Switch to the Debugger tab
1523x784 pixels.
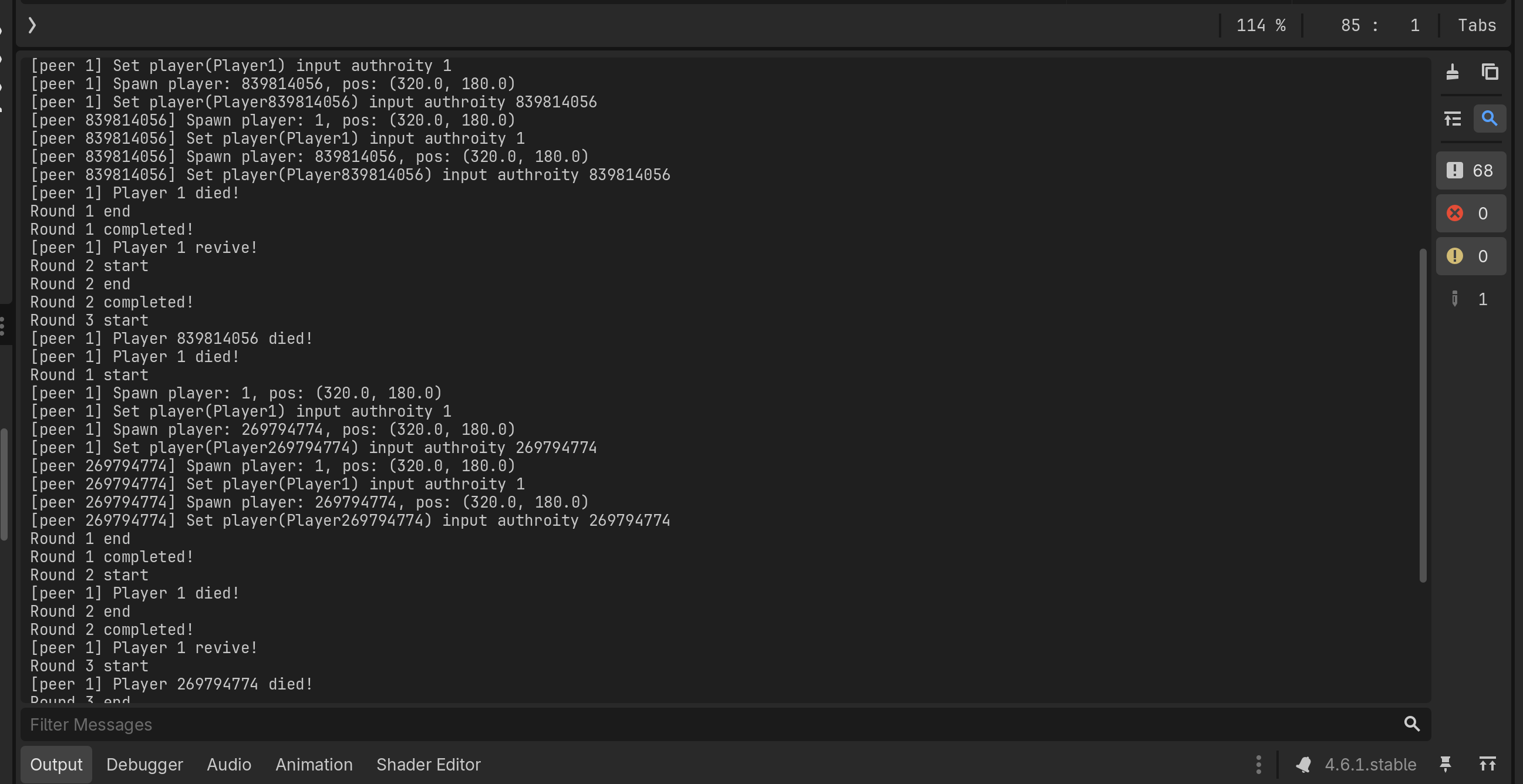[x=144, y=765]
